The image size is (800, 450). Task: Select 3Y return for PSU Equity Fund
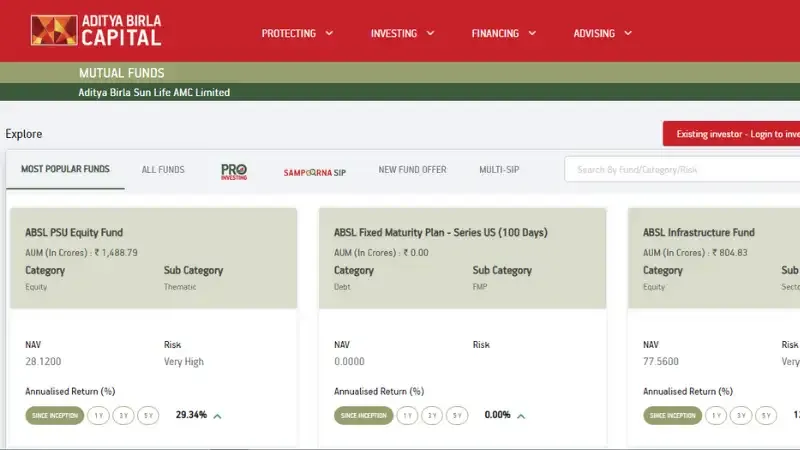pyautogui.click(x=123, y=415)
